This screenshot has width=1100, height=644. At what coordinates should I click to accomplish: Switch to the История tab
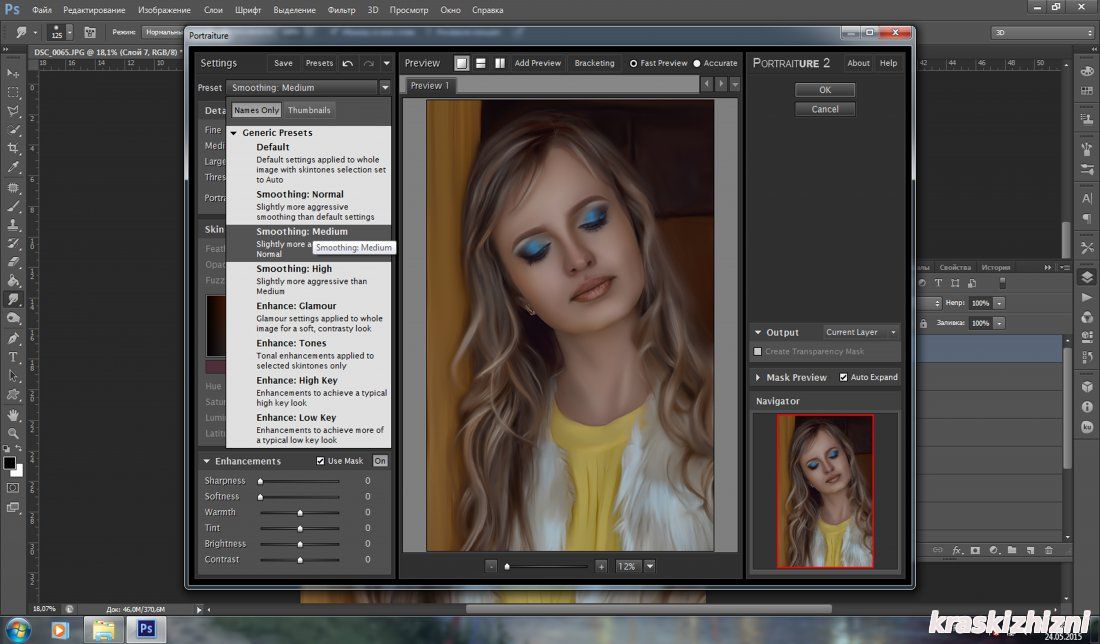pos(995,267)
